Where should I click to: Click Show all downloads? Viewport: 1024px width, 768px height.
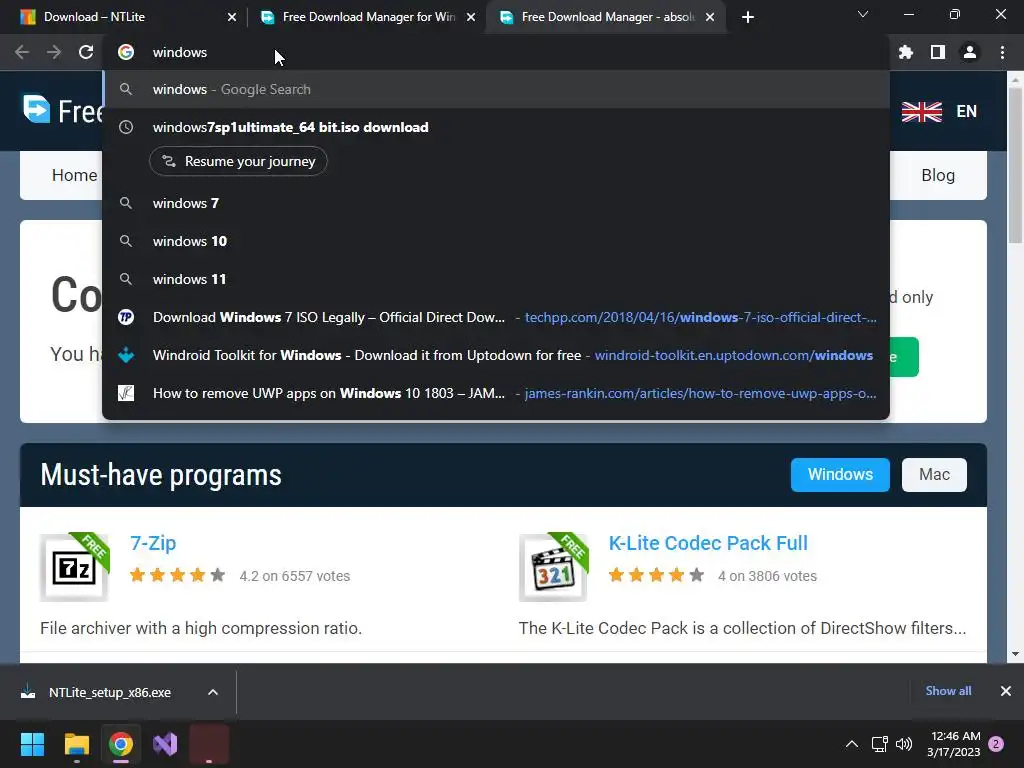948,691
